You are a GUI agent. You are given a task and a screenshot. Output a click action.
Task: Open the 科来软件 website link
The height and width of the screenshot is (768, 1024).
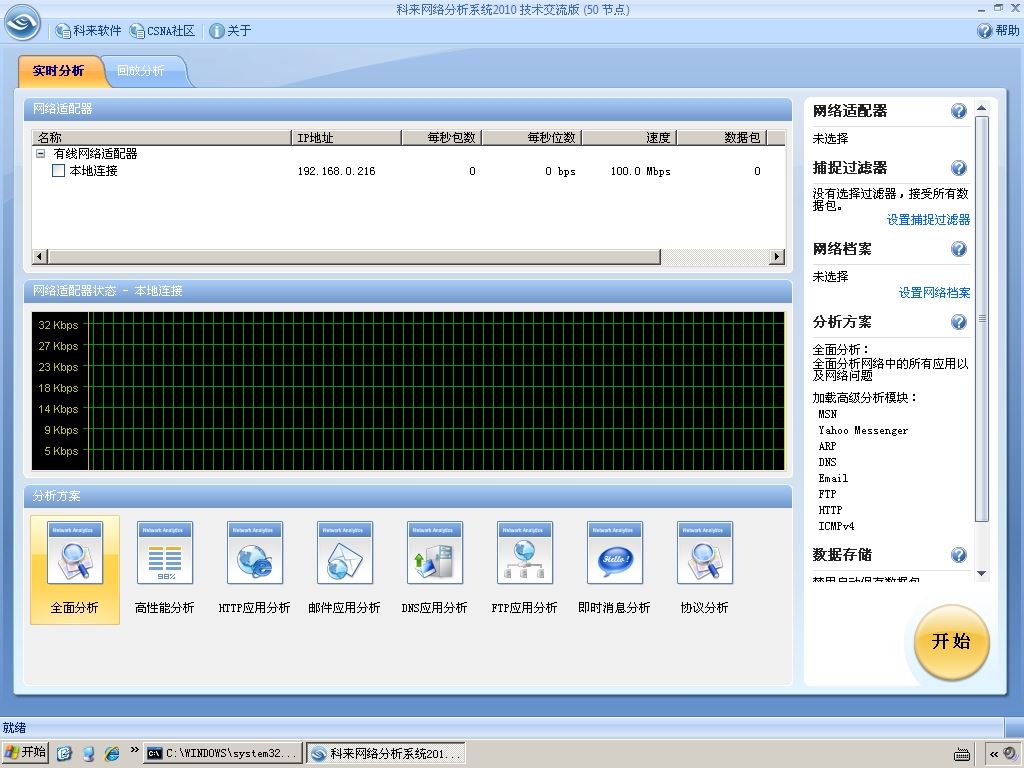pos(88,31)
